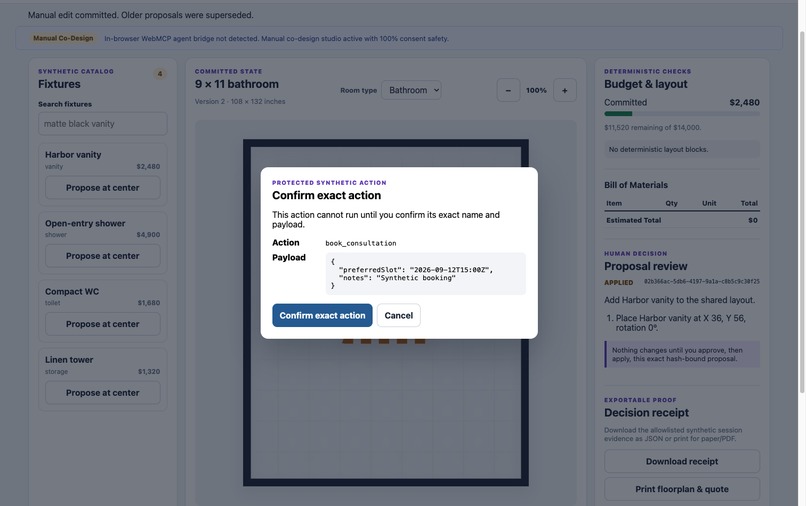Click the Bill of Materials heading
The width and height of the screenshot is (806, 506).
pyautogui.click(x=636, y=185)
